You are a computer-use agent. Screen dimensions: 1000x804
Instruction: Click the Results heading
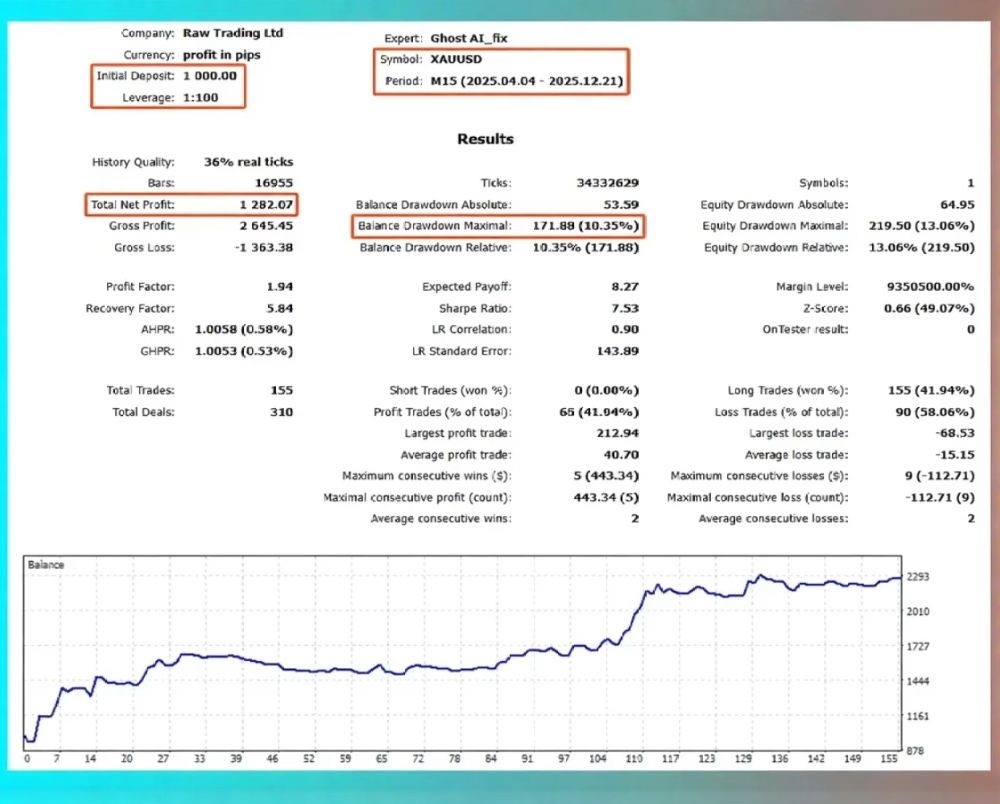(485, 139)
